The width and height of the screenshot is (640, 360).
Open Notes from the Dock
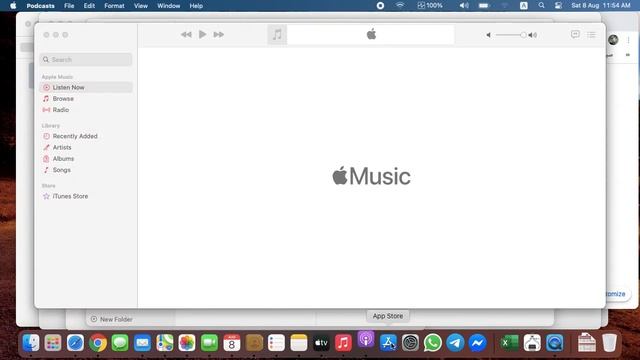coord(299,343)
